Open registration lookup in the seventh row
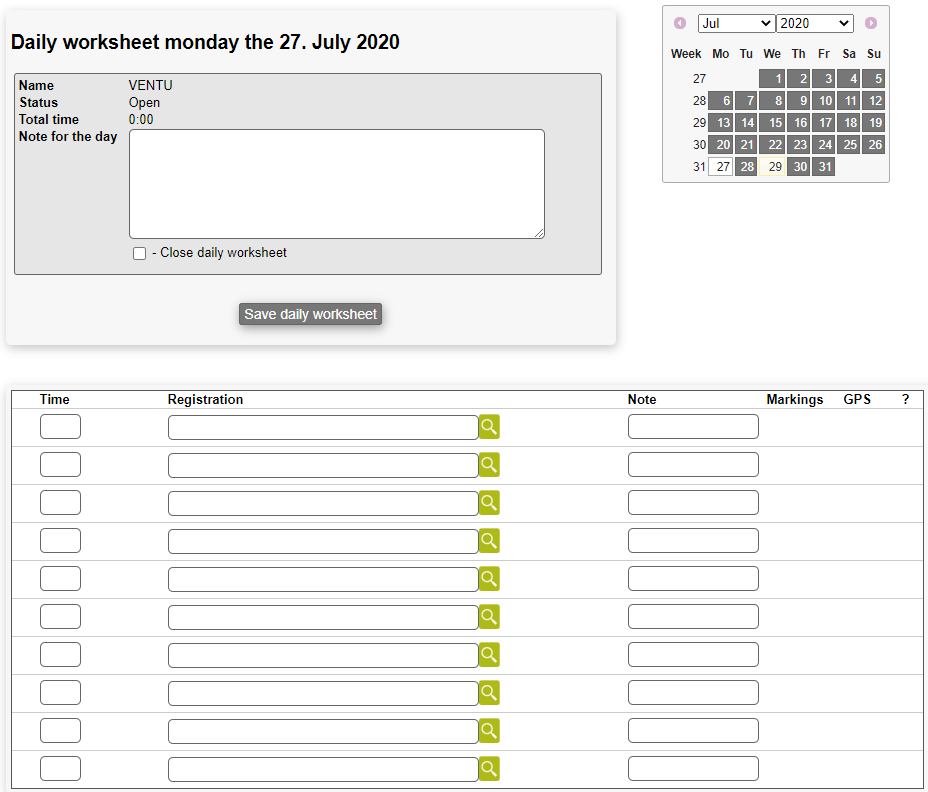The width and height of the screenshot is (928, 792). coord(488,655)
